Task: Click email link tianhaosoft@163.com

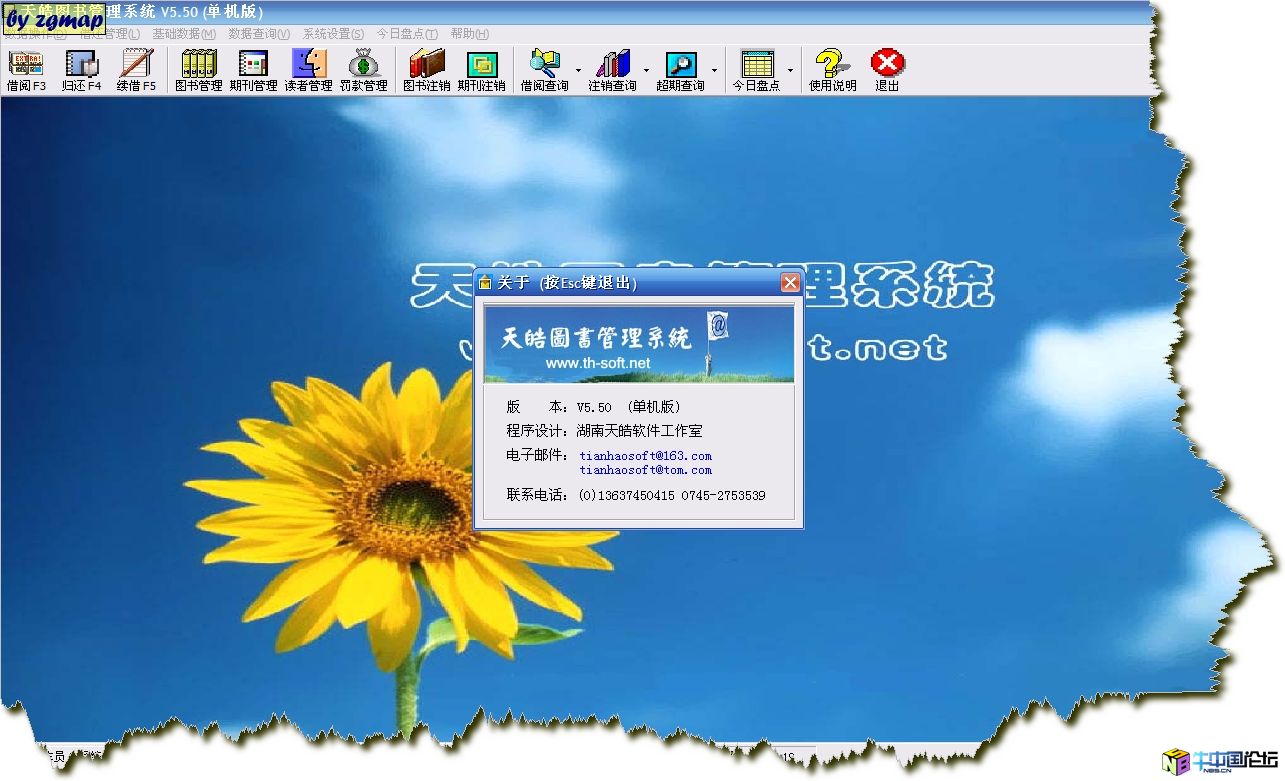Action: (645, 456)
